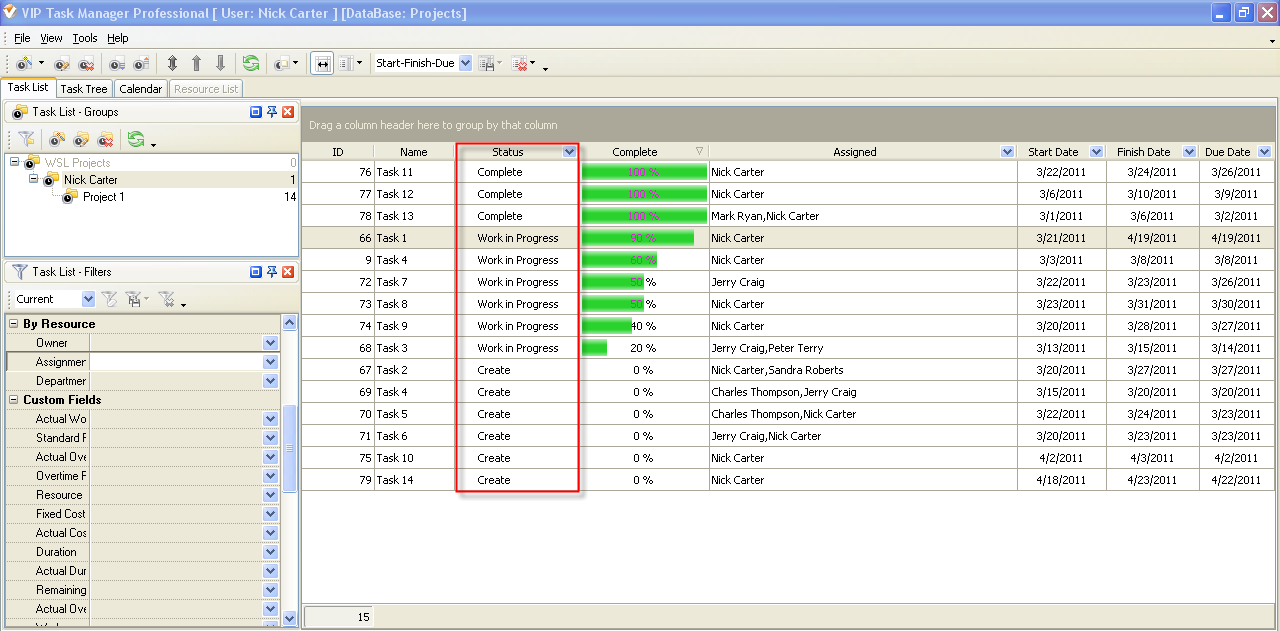The width and height of the screenshot is (1280, 631).
Task: Move task down with the down arrow icon
Action: pos(220,63)
